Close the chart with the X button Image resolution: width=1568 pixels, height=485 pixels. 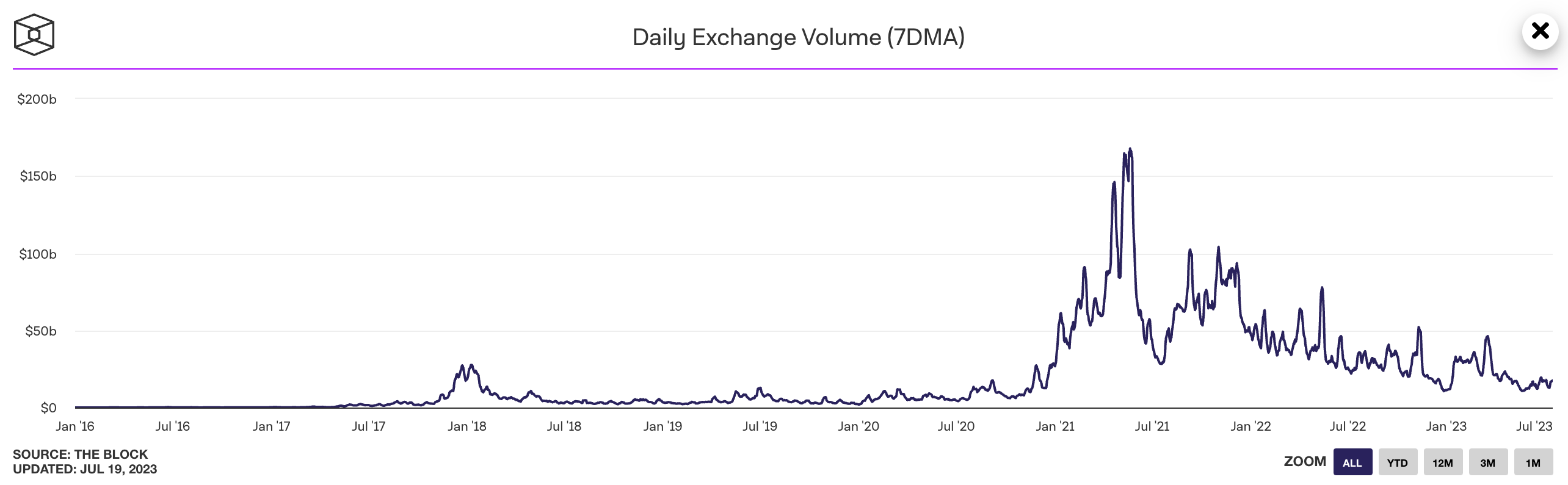click(x=1540, y=31)
